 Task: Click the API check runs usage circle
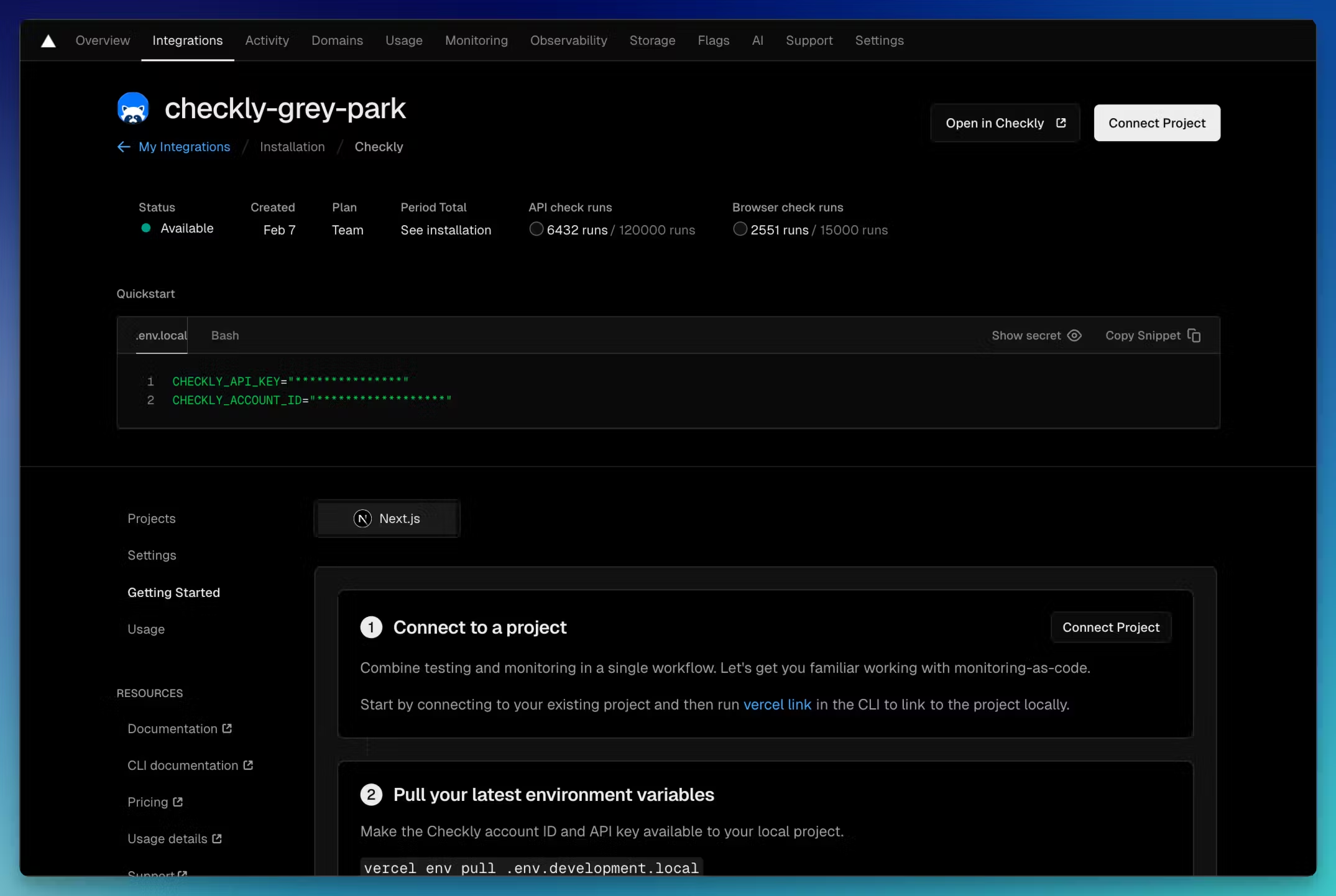536,229
